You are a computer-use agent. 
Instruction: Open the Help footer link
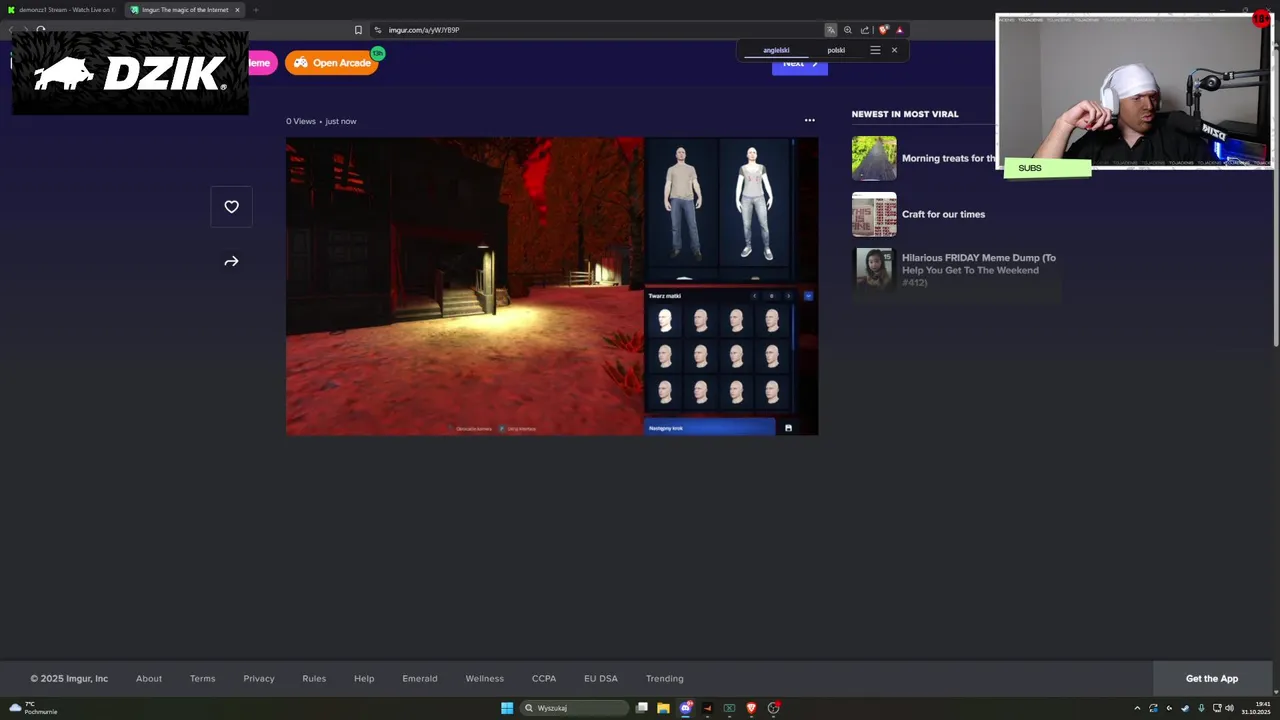364,678
